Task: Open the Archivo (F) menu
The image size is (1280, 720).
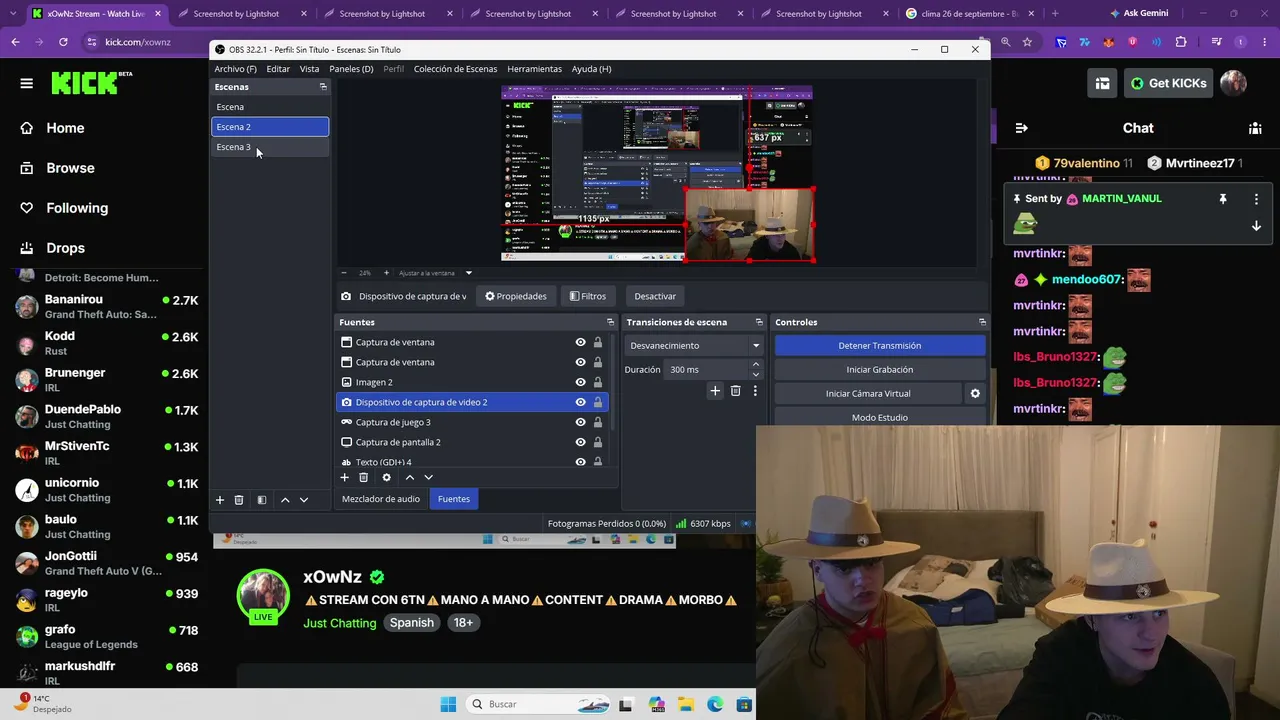Action: (x=235, y=69)
